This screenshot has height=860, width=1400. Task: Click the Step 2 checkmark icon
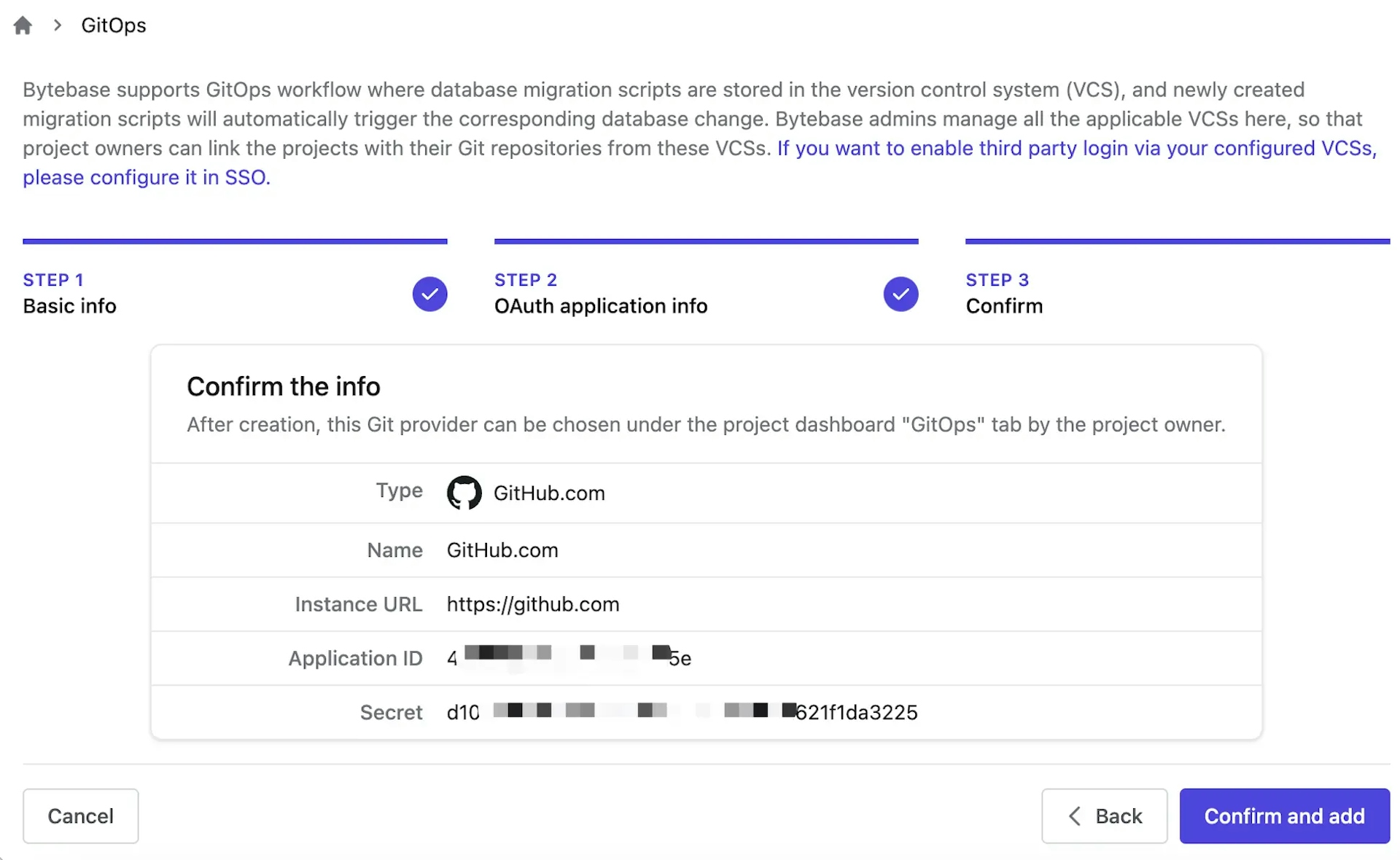pyautogui.click(x=900, y=294)
